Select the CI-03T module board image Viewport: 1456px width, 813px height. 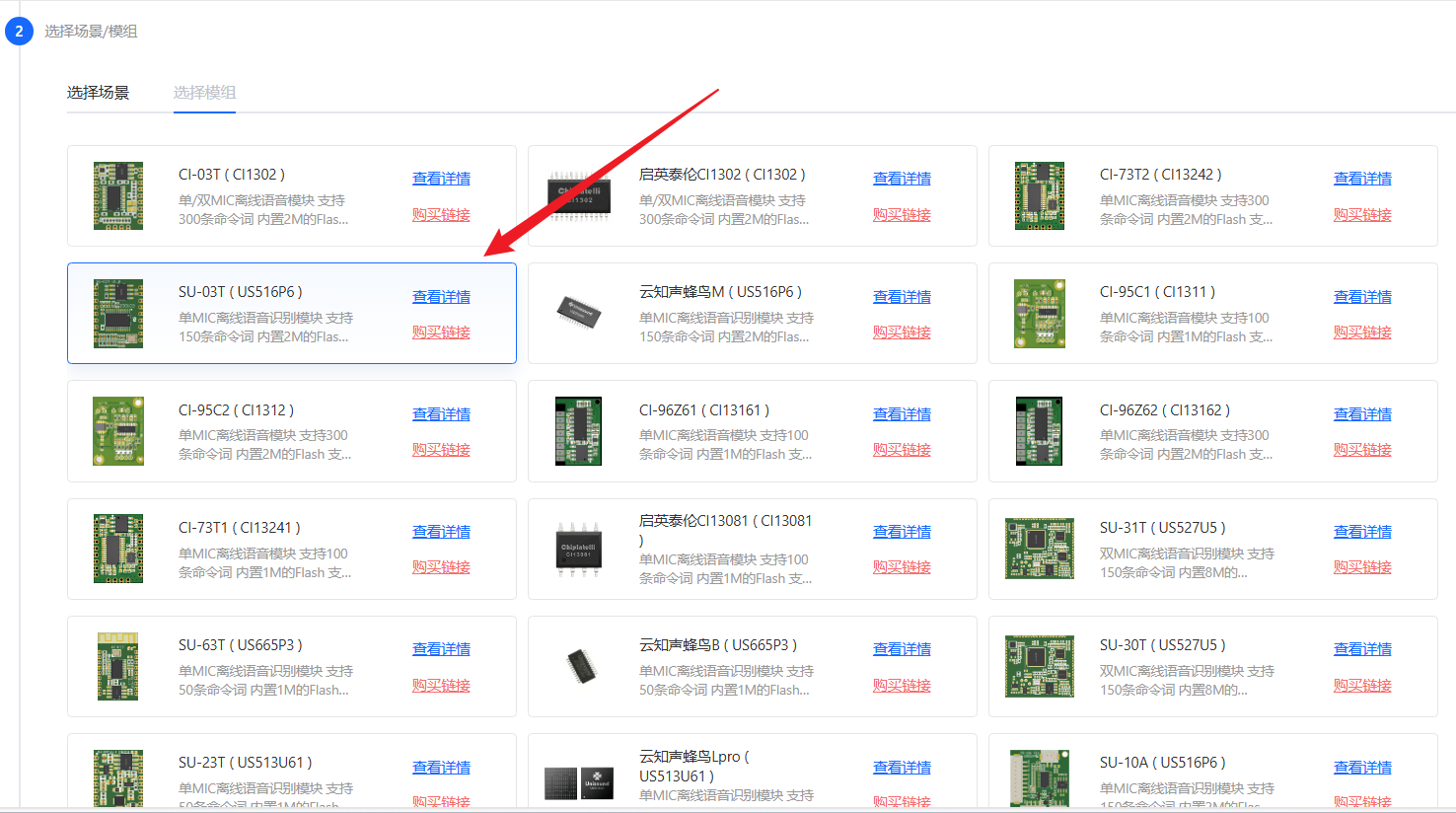pyautogui.click(x=118, y=195)
